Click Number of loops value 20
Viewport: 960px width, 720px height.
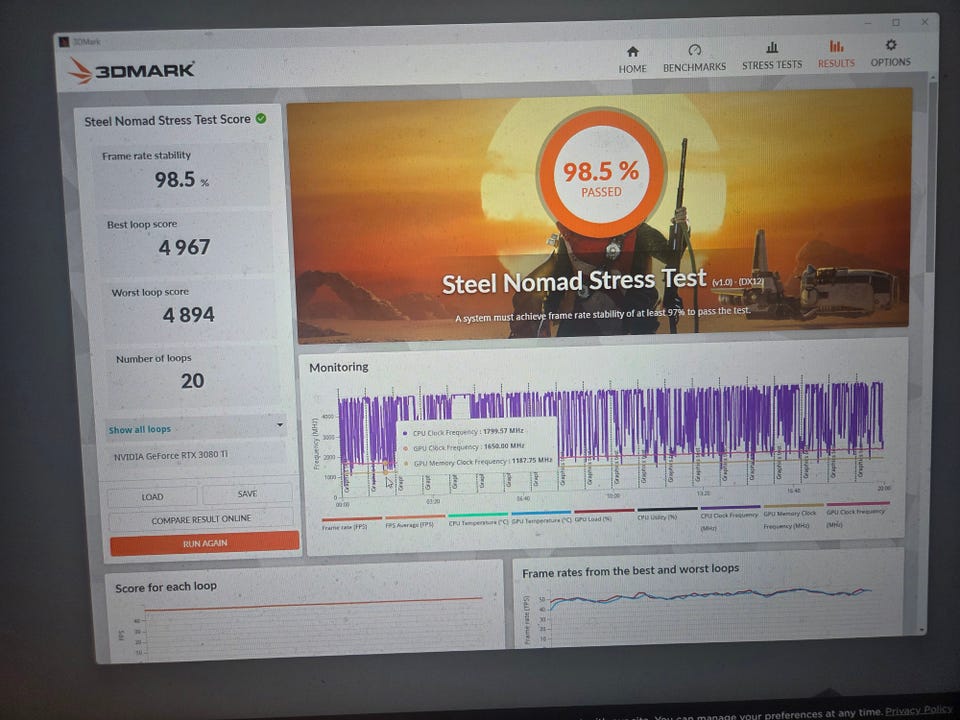pyautogui.click(x=192, y=381)
